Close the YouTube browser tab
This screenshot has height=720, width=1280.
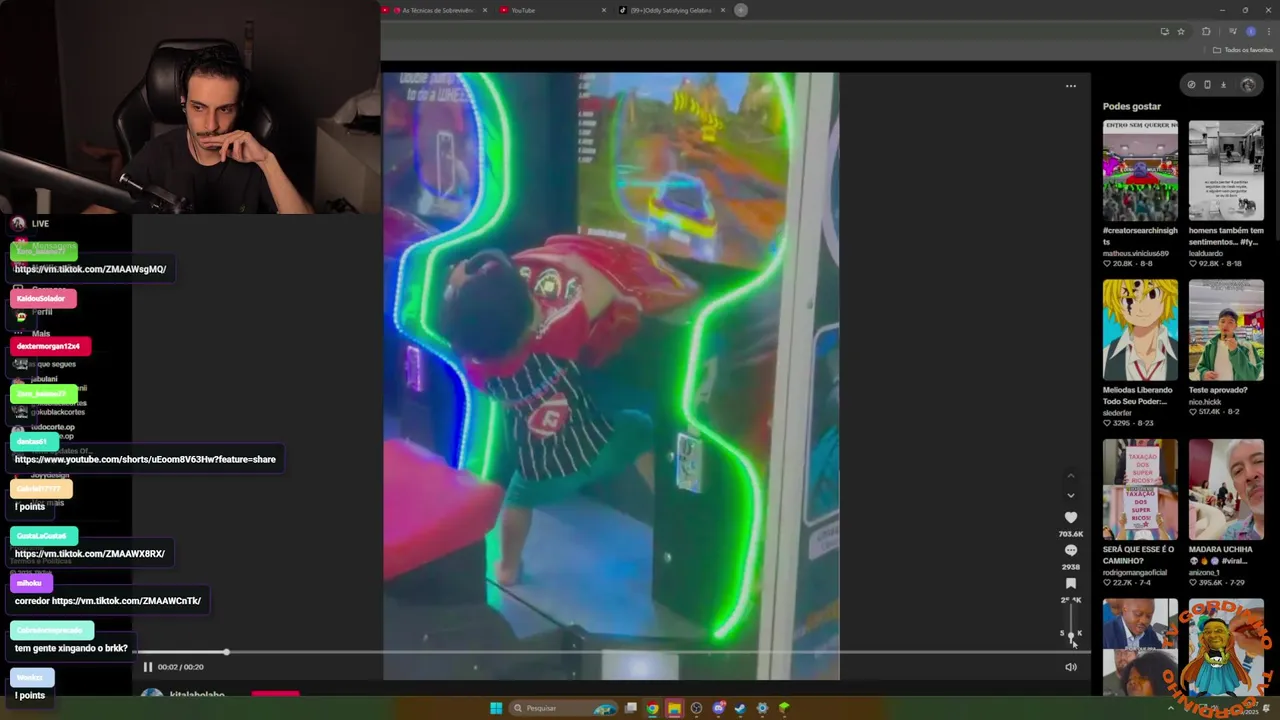pyautogui.click(x=604, y=10)
